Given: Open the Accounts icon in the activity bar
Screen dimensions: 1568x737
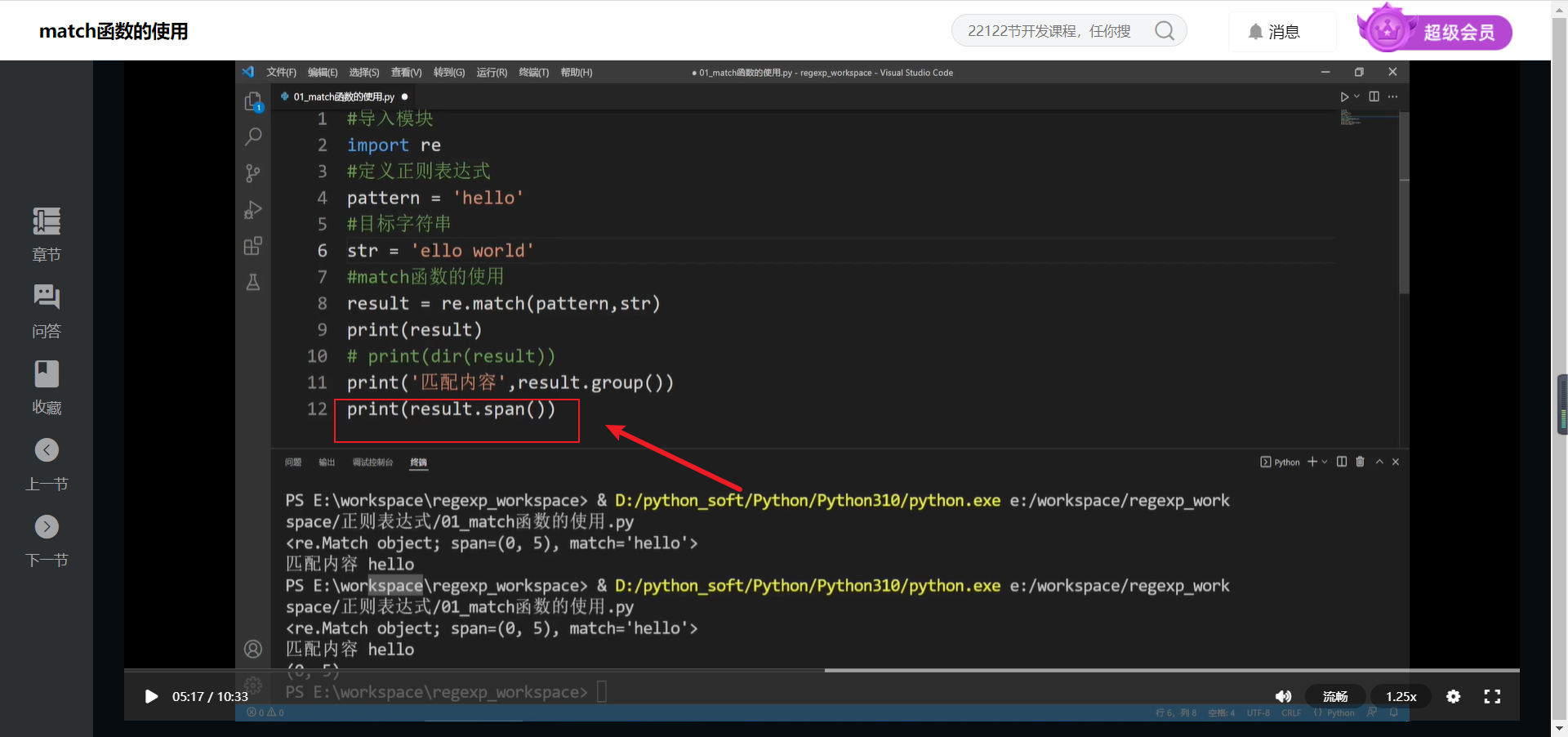Looking at the screenshot, I should coord(253,649).
